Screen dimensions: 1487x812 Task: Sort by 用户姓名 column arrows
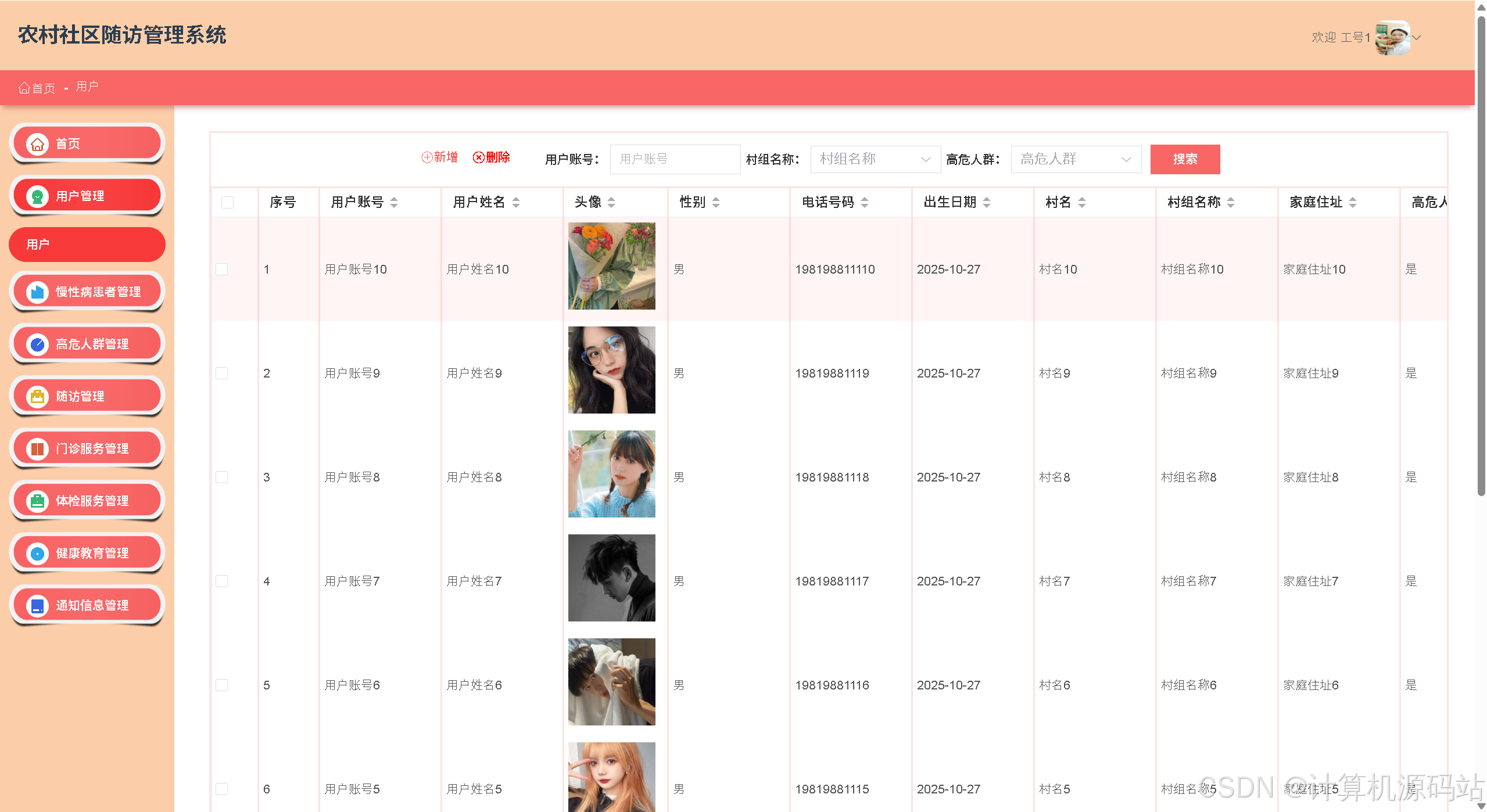click(x=516, y=202)
